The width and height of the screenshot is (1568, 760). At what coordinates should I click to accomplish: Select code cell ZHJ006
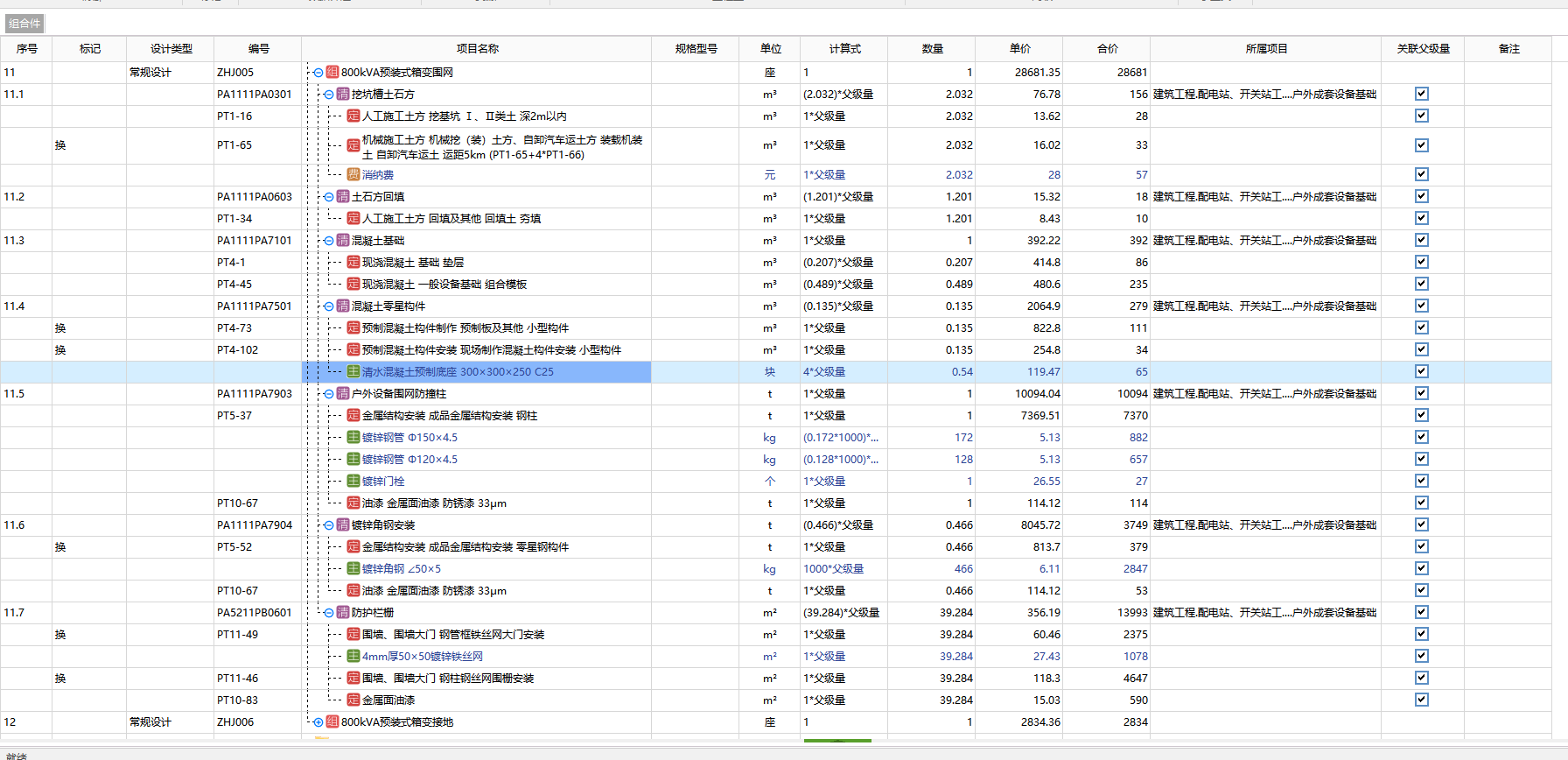pyautogui.click(x=258, y=722)
